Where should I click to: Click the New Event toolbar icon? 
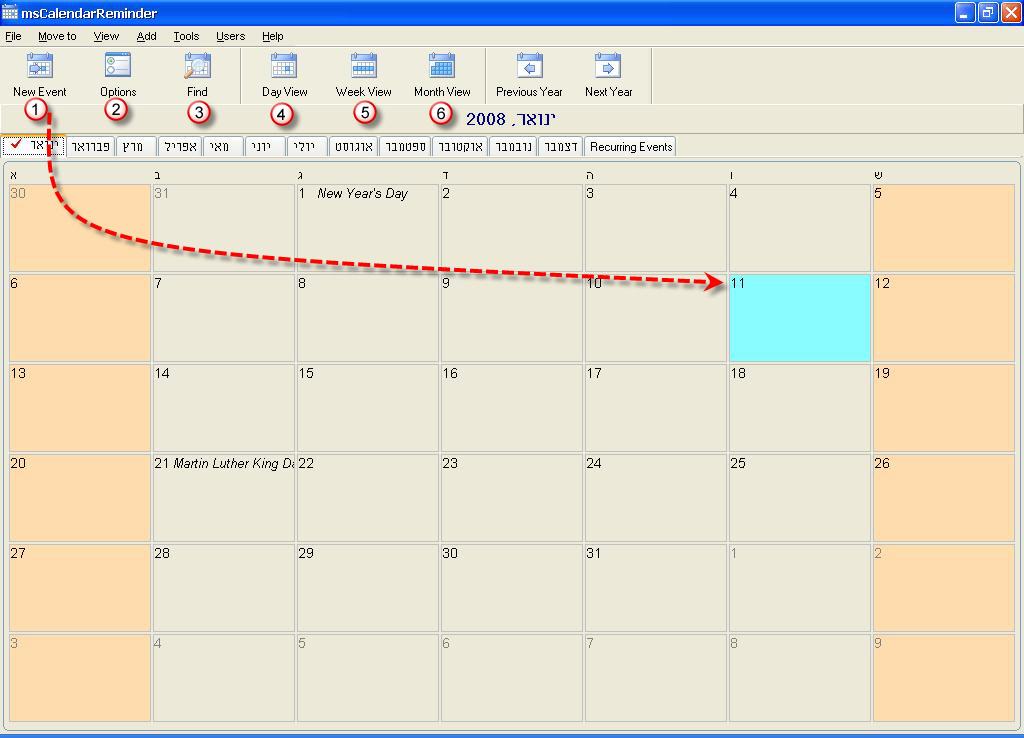[39, 67]
